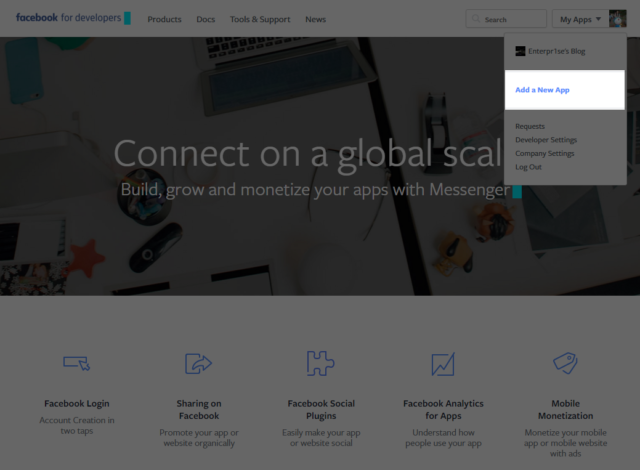This screenshot has height=470, width=640.
Task: Click the Sharing on Facebook icon
Action: click(198, 363)
